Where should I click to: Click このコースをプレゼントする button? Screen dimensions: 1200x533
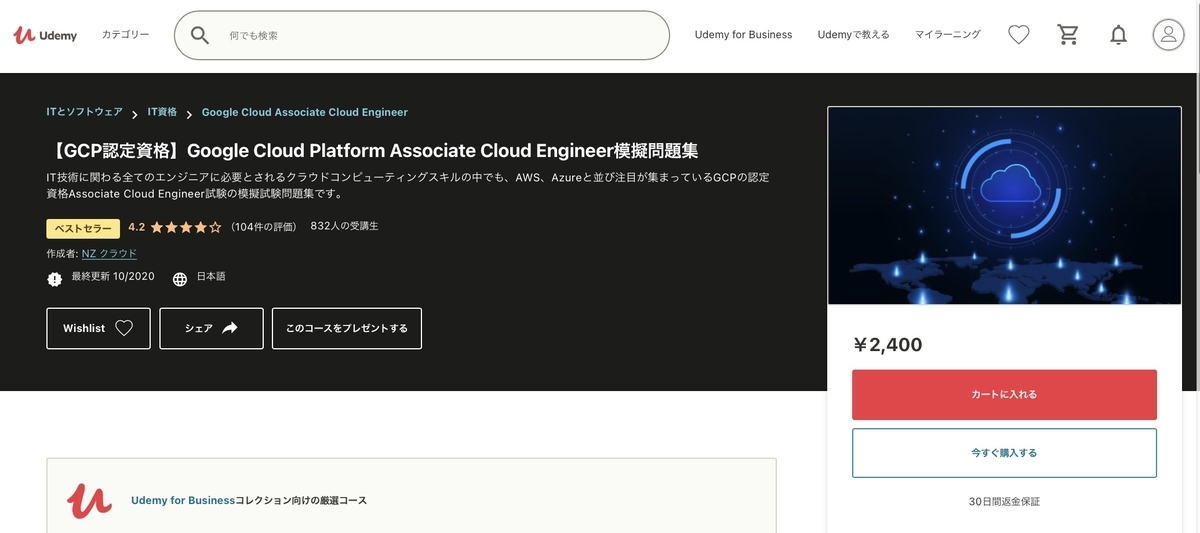[347, 328]
